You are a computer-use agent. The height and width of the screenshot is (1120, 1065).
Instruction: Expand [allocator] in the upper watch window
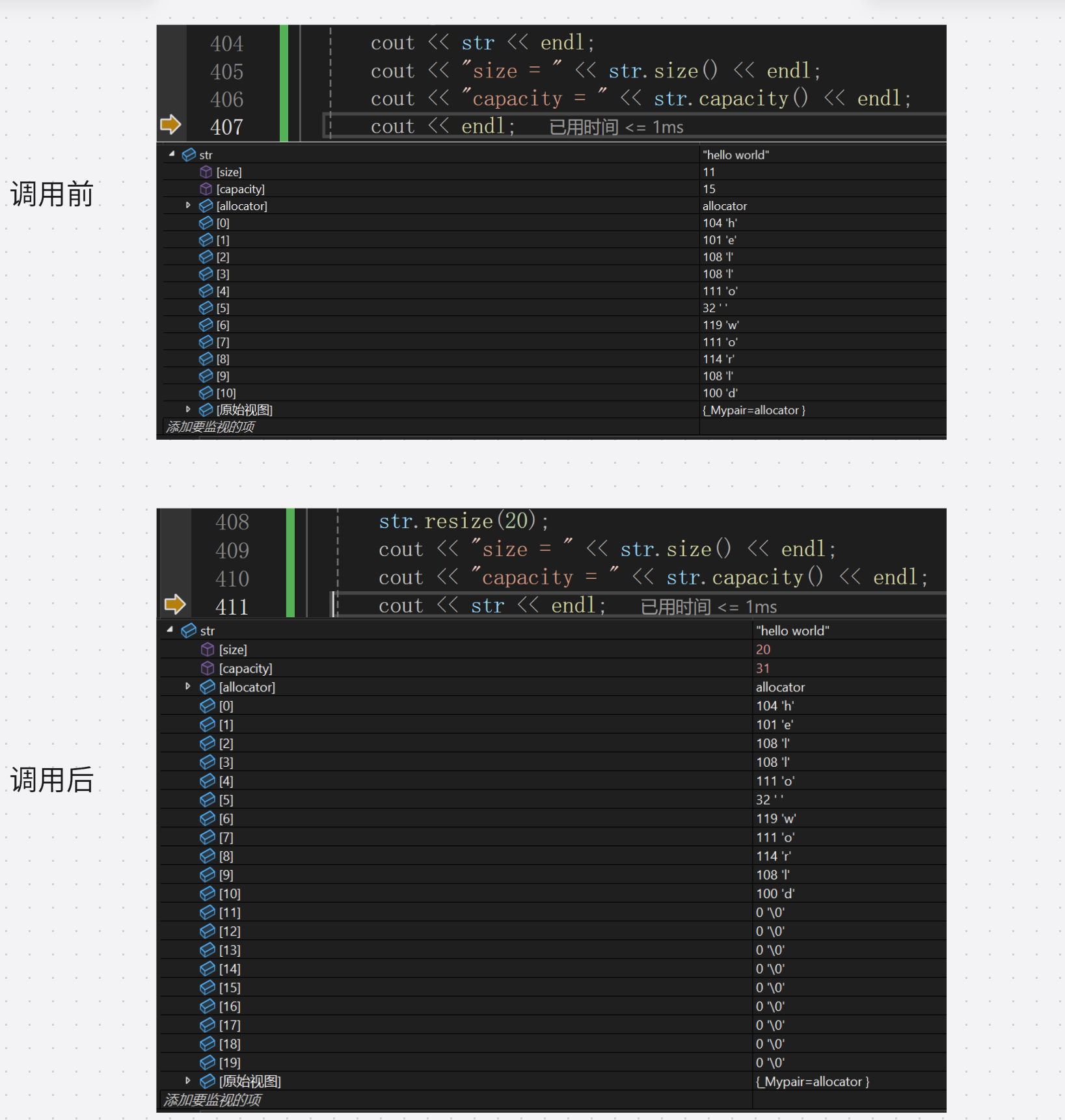[188, 206]
